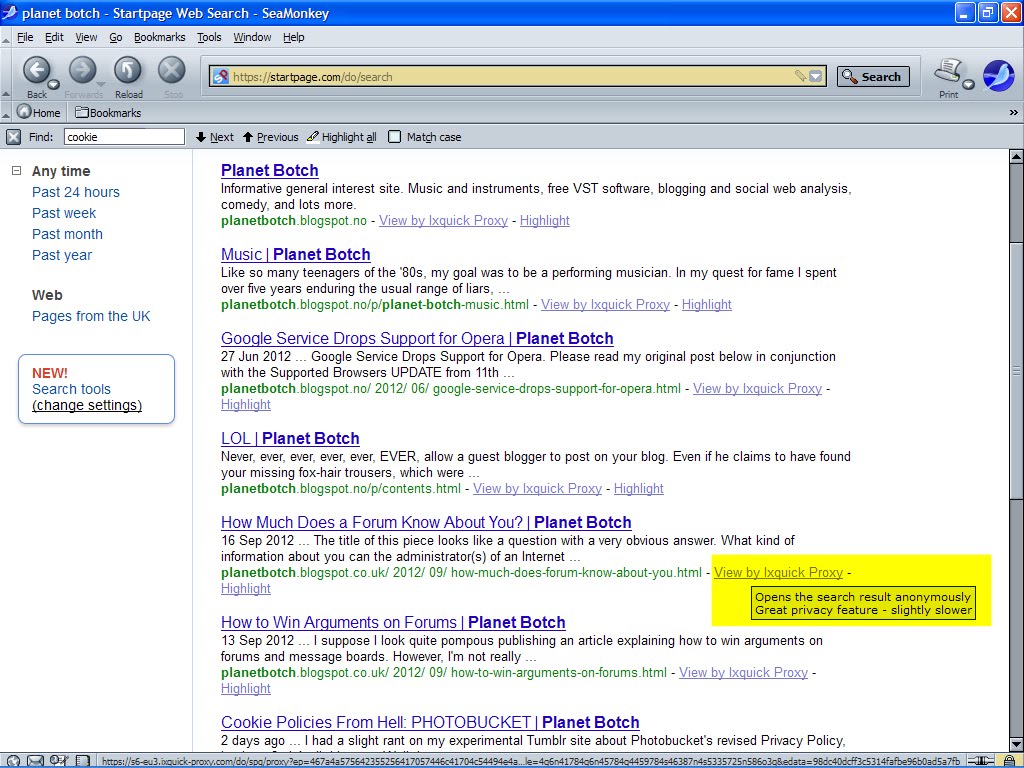Click the online/offline status indicator icon
Viewport: 1024px width, 768px height.
tap(981, 761)
